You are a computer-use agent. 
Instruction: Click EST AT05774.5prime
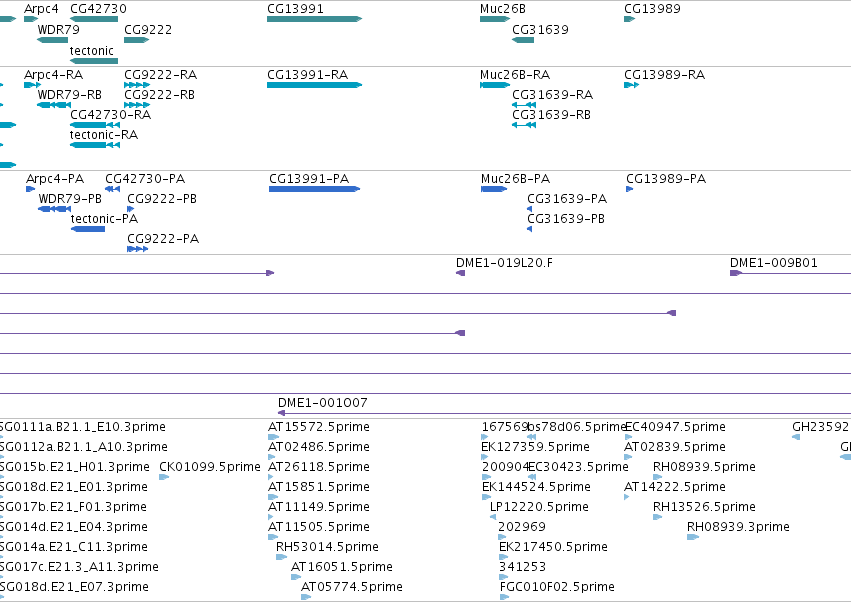[352, 587]
